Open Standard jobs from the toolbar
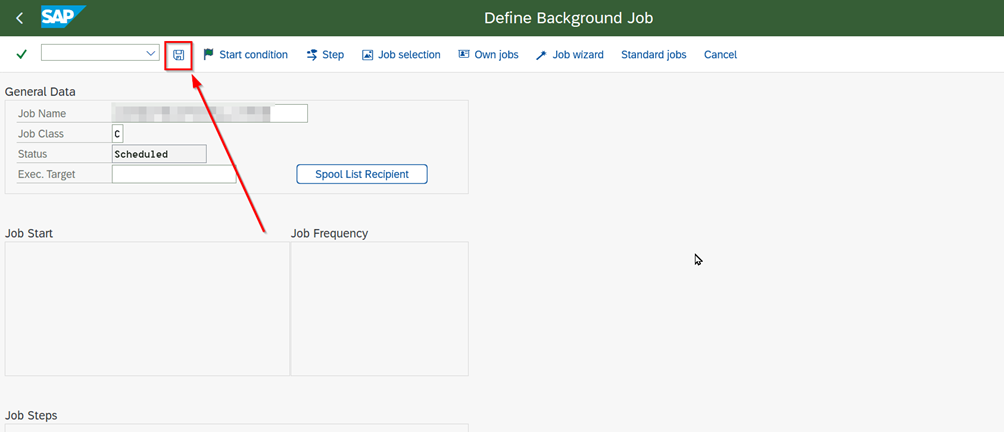This screenshot has width=1004, height=432. pyautogui.click(x=653, y=55)
